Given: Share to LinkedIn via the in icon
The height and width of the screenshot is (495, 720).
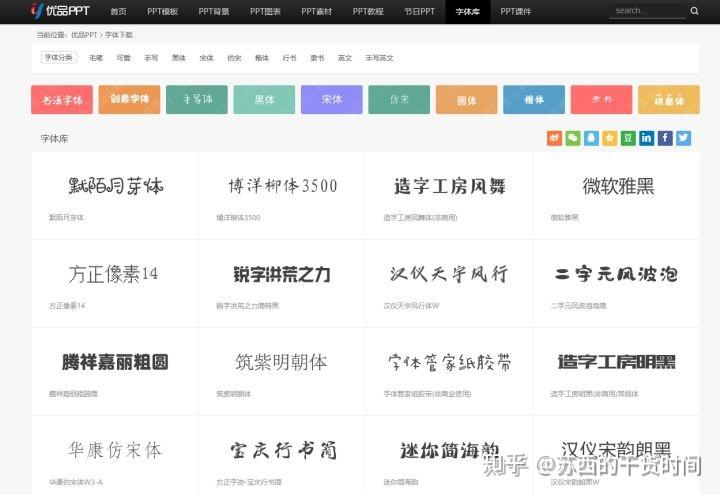Looking at the screenshot, I should pos(646,138).
